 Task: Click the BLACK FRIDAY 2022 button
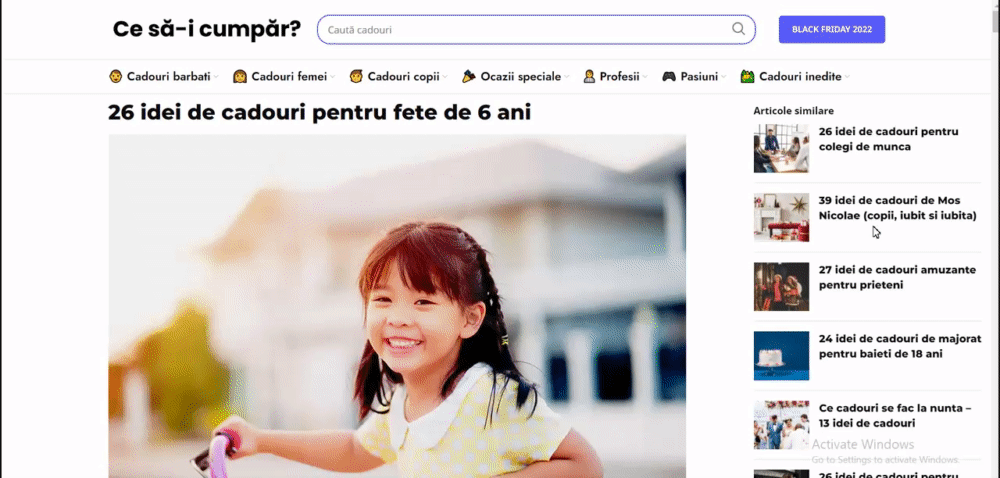point(832,29)
